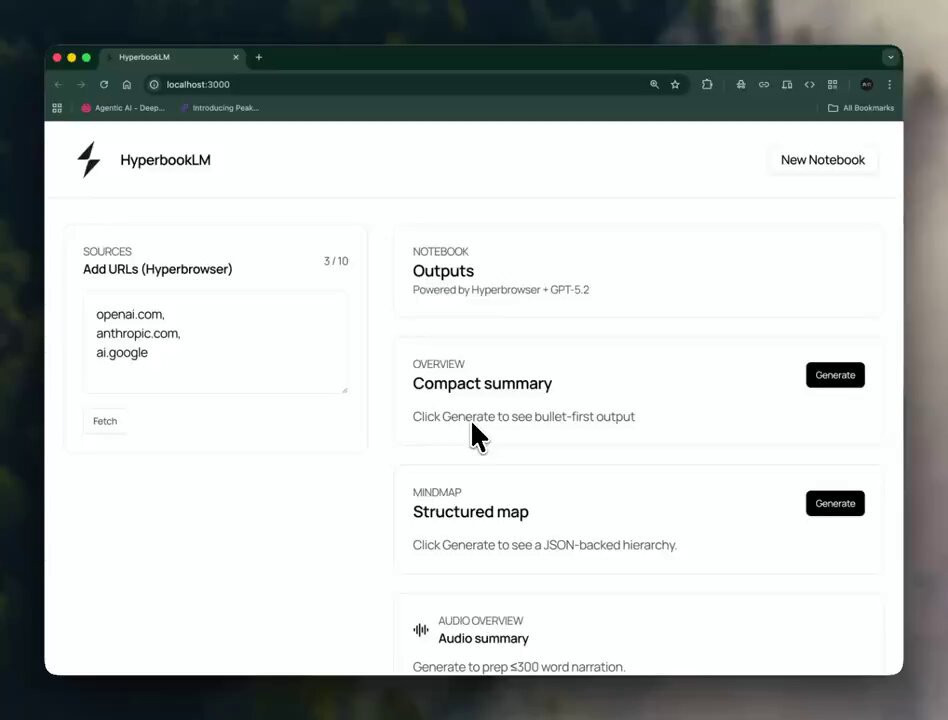This screenshot has height=720, width=948.
Task: Click the Audio summary waveform icon
Action: point(421,630)
